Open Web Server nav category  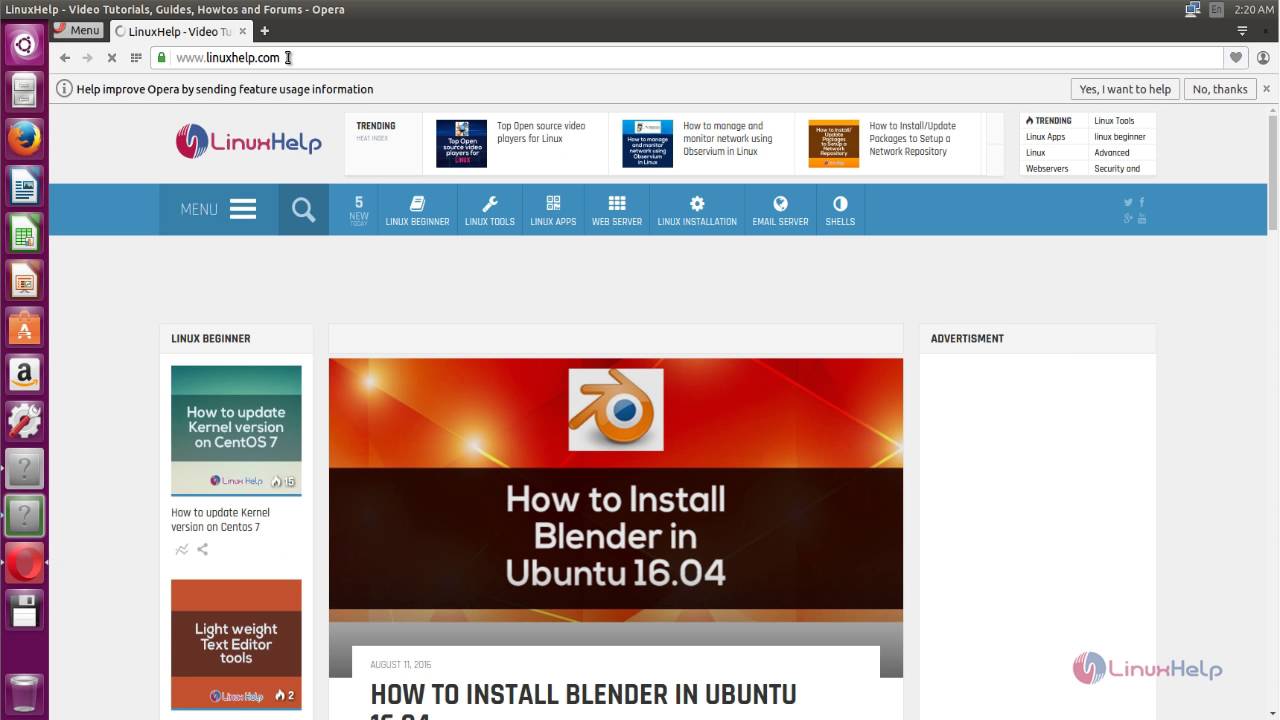coord(617,209)
